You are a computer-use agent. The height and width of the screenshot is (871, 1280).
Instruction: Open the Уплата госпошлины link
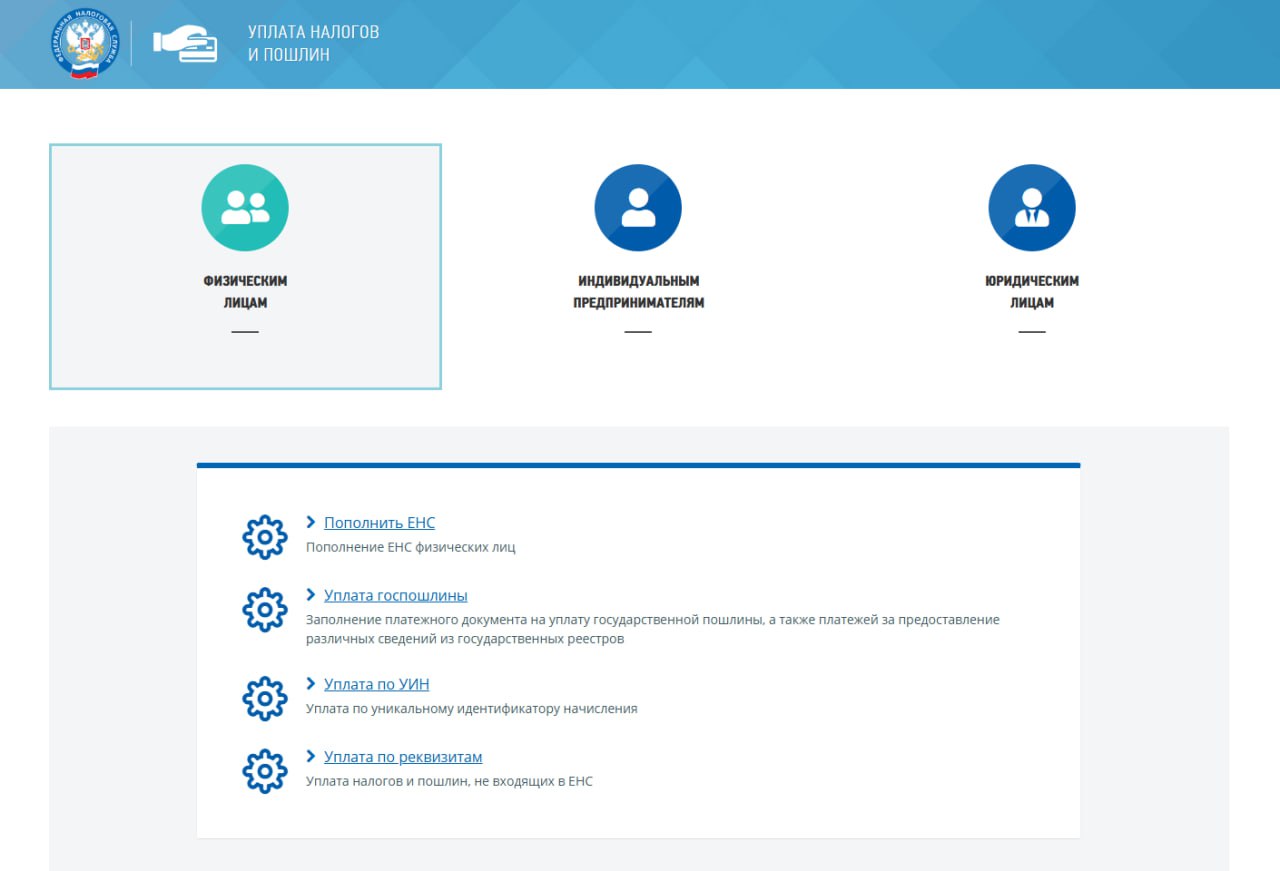[x=395, y=596]
